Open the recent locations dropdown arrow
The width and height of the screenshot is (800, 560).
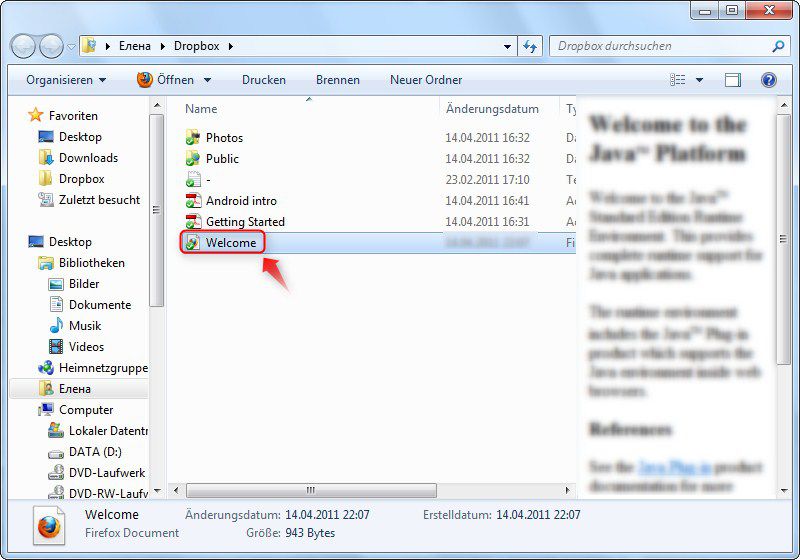(x=71, y=47)
